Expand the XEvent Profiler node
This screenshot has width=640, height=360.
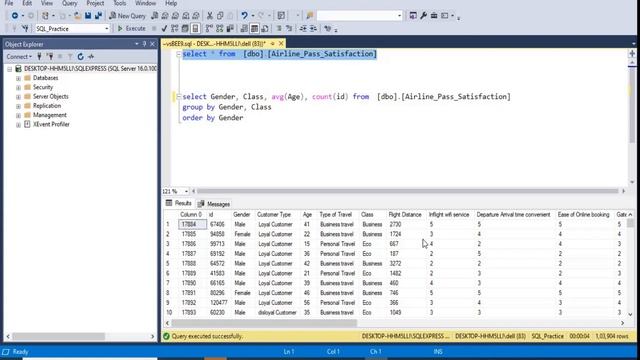point(18,125)
